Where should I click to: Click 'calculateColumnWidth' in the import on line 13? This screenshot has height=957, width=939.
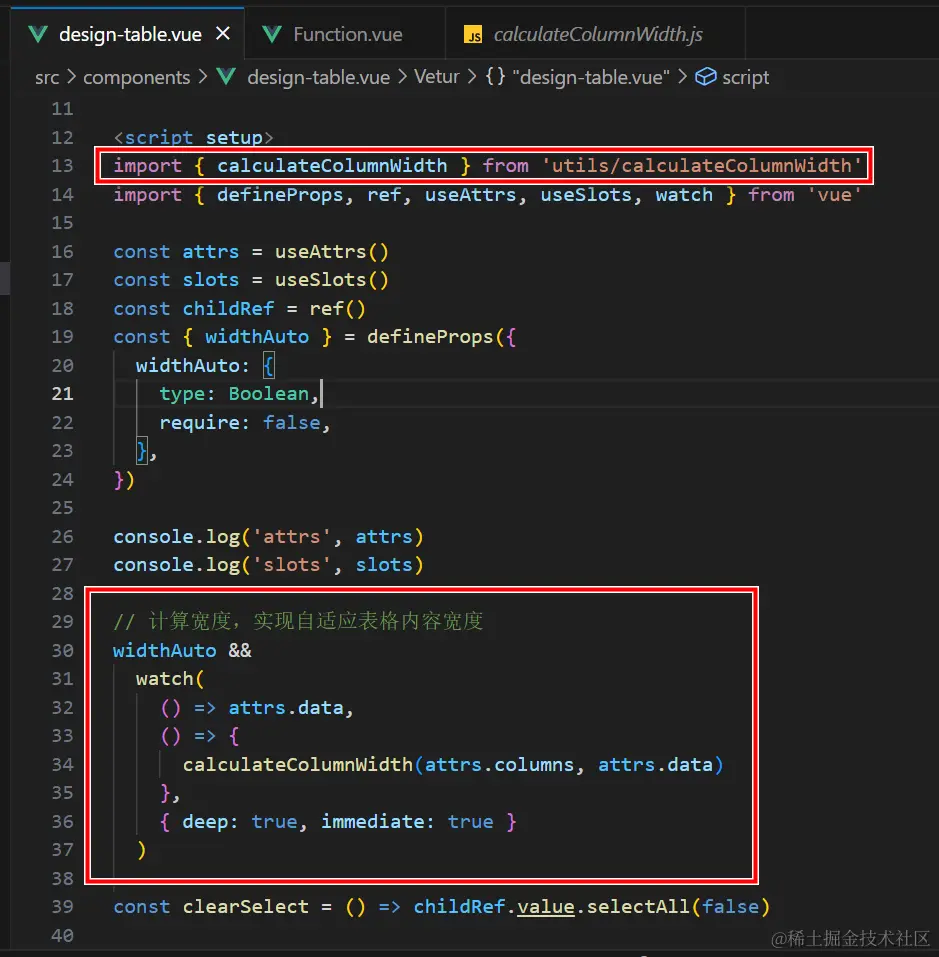[x=333, y=166]
